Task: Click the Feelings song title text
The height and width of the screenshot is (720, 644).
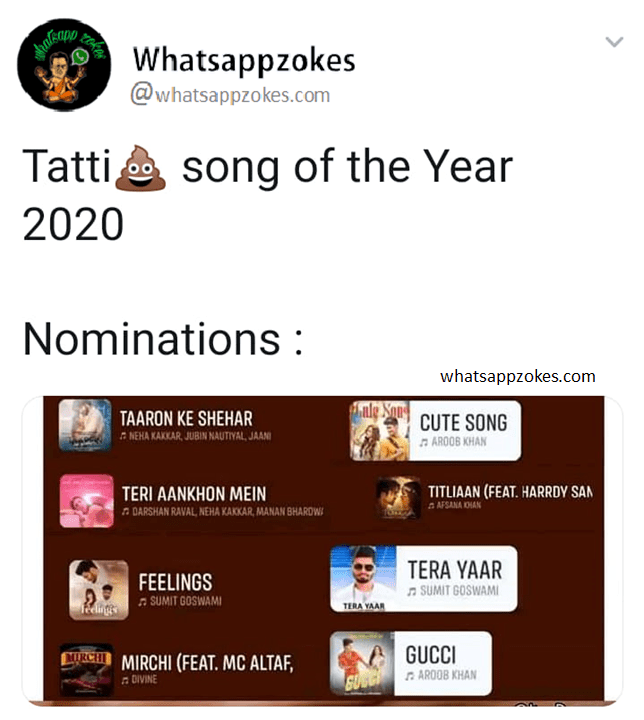Action: 175,582
